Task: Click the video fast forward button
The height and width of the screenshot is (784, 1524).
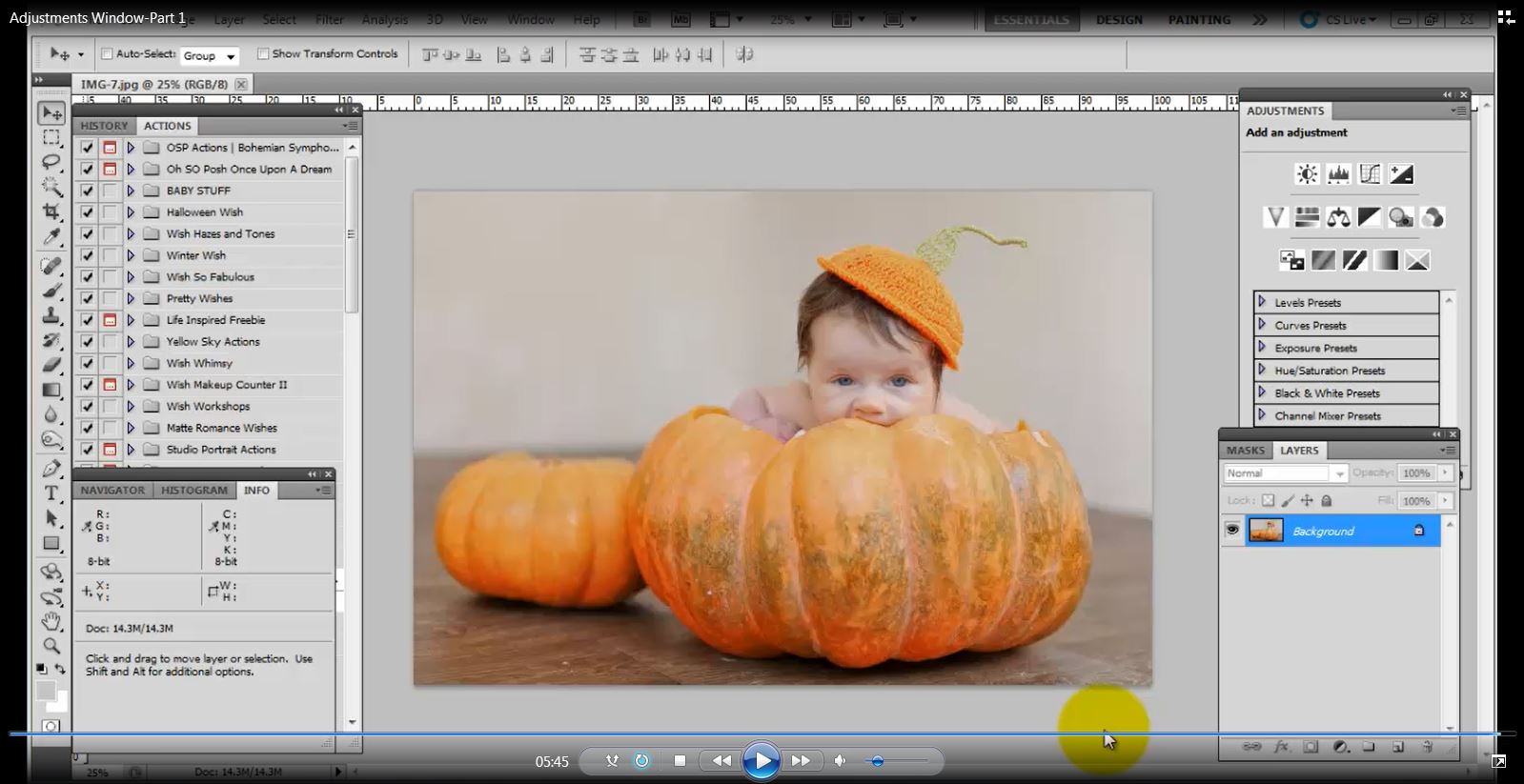Action: pos(802,760)
